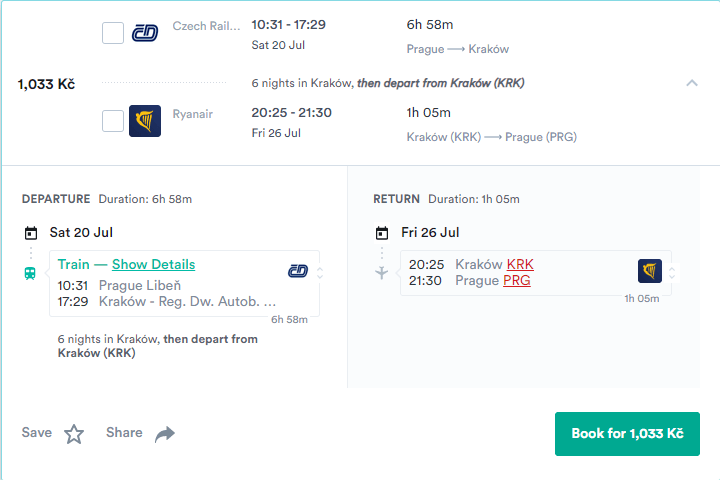The width and height of the screenshot is (720, 480).
Task: Click the Ryanair logo in the return card
Action: [650, 271]
